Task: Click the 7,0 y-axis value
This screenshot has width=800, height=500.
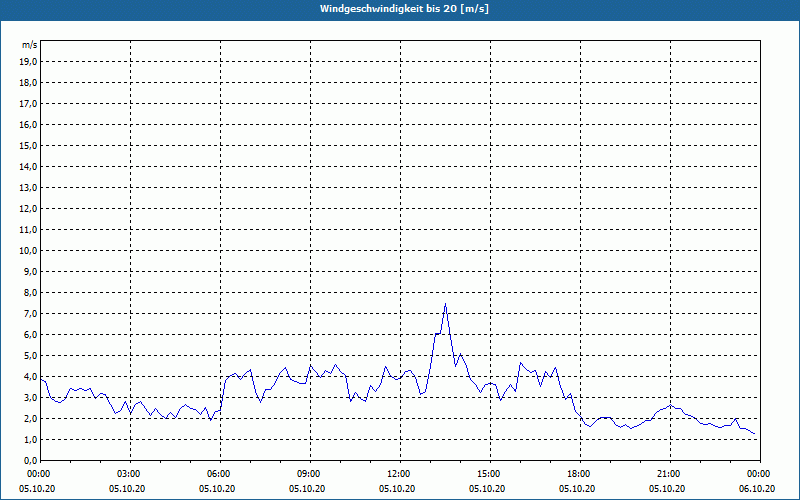Action: click(30, 313)
